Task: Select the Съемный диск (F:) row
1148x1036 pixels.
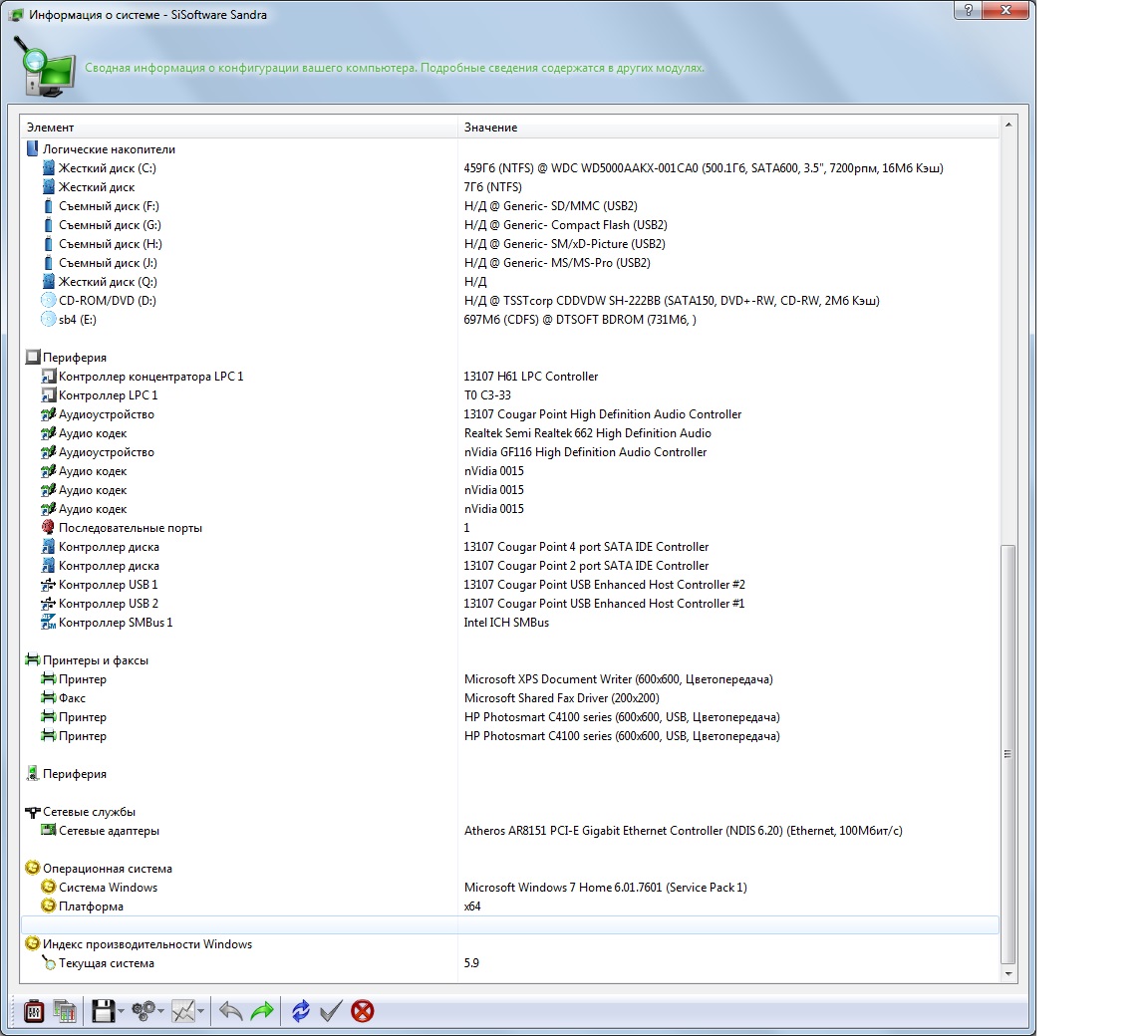Action: tap(509, 206)
